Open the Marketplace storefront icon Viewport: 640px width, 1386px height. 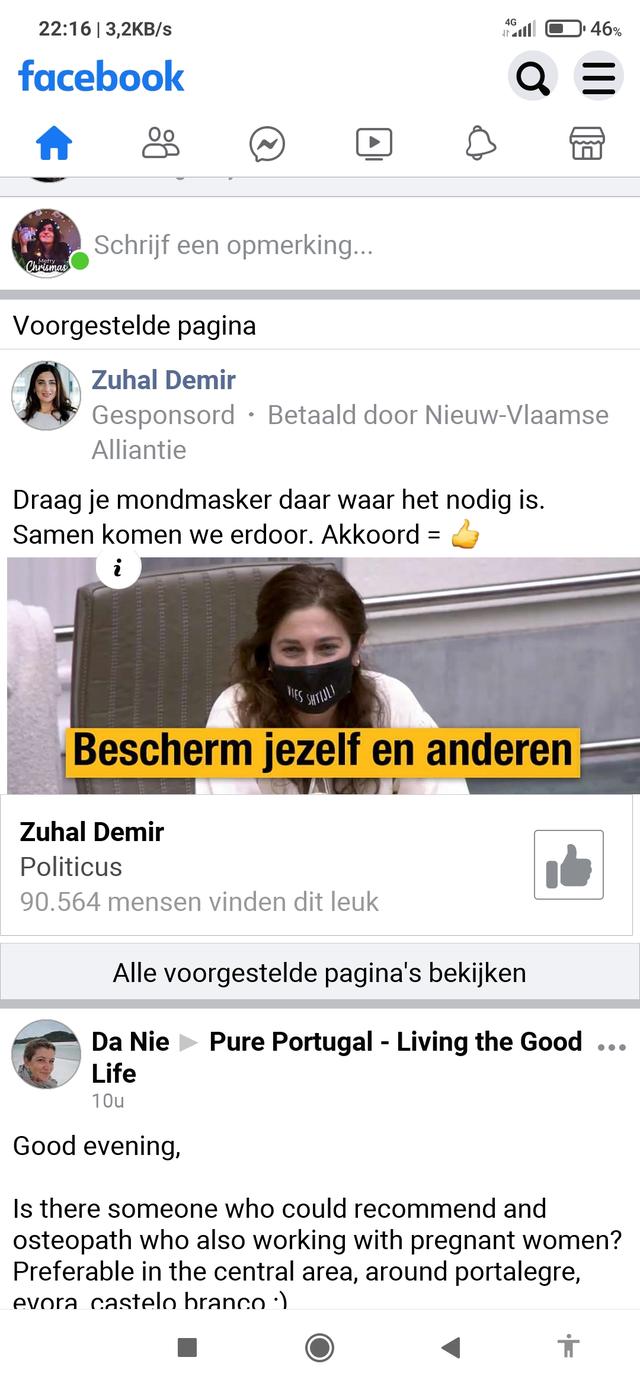point(587,144)
